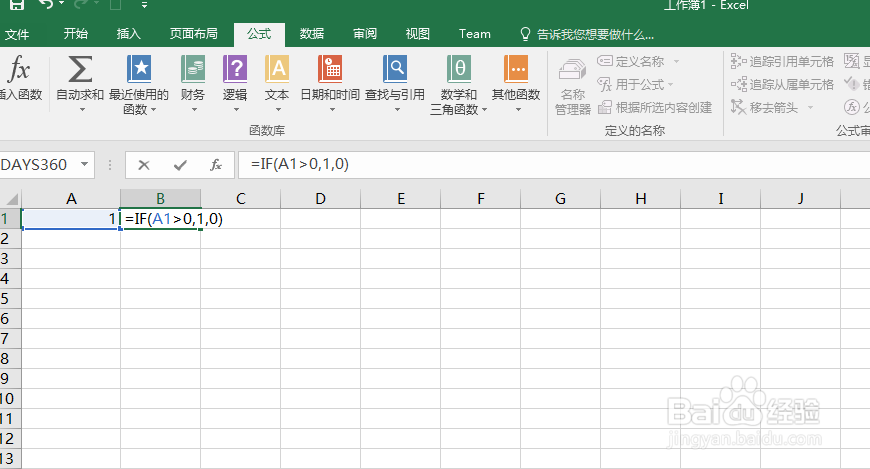This screenshot has height=469, width=870.
Task: Select column A header
Action: [x=71, y=199]
